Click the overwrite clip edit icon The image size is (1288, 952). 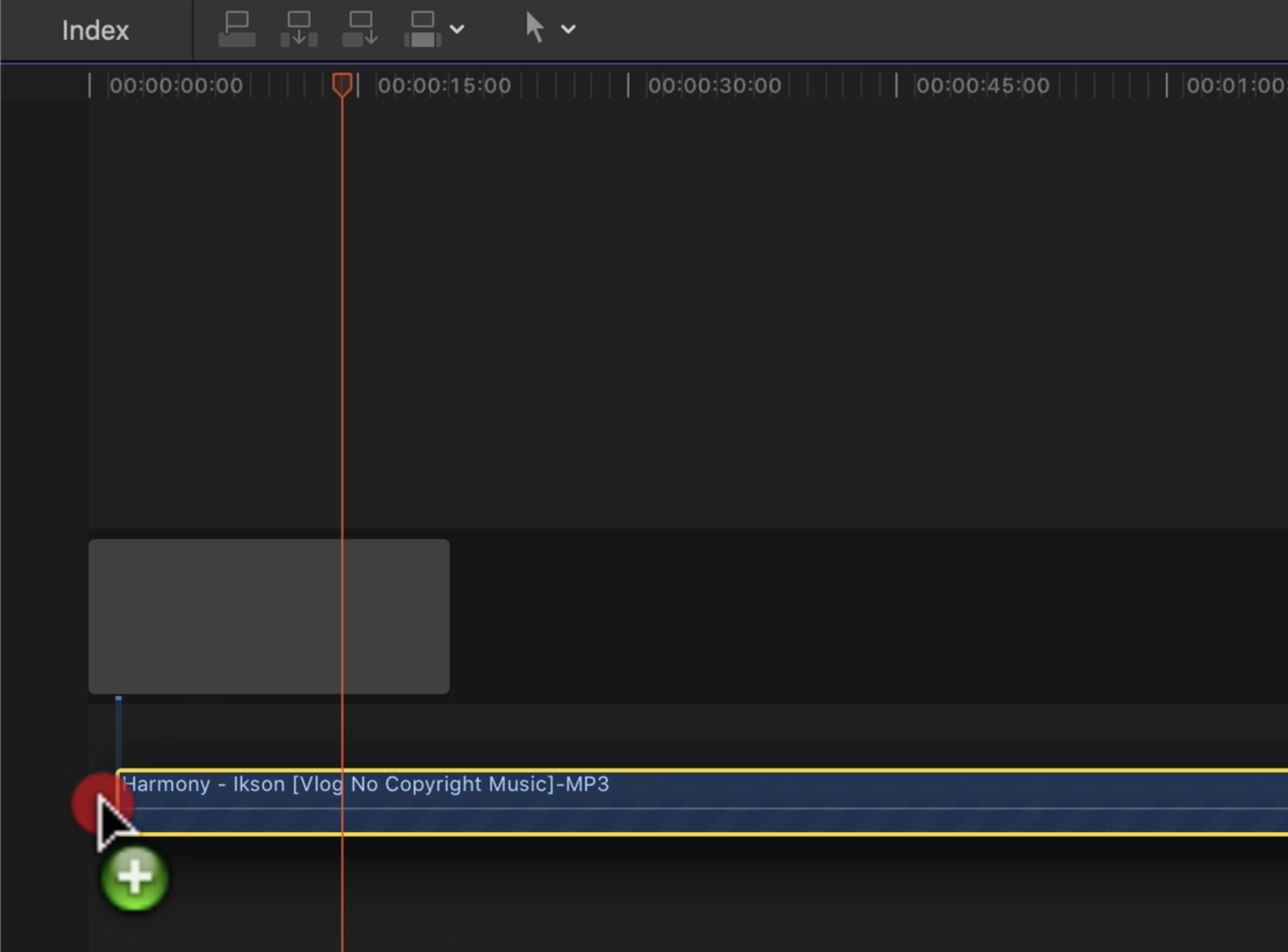tap(422, 29)
